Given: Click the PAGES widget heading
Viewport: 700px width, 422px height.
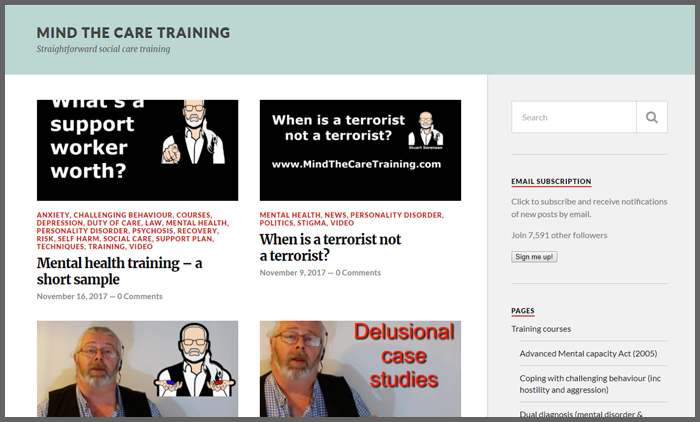Looking at the screenshot, I should point(522,311).
